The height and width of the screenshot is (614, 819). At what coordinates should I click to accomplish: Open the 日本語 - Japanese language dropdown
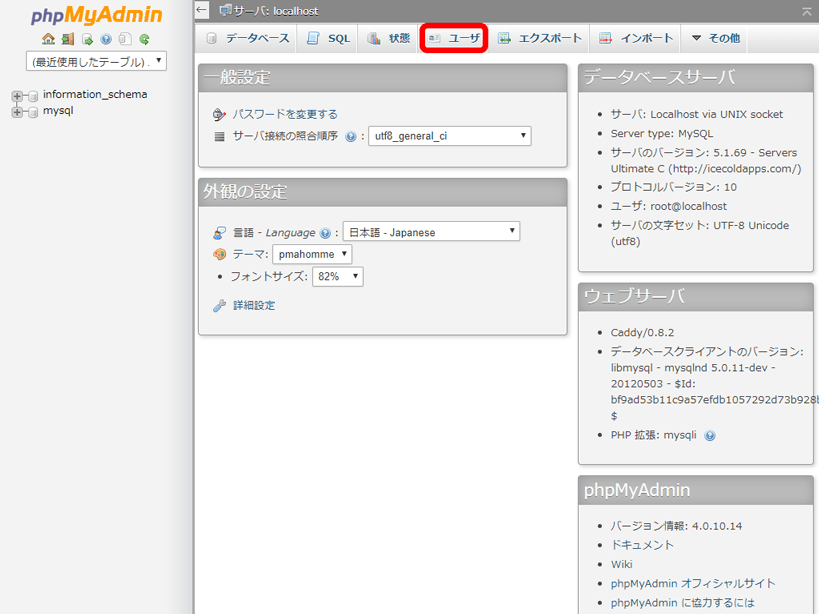click(431, 231)
